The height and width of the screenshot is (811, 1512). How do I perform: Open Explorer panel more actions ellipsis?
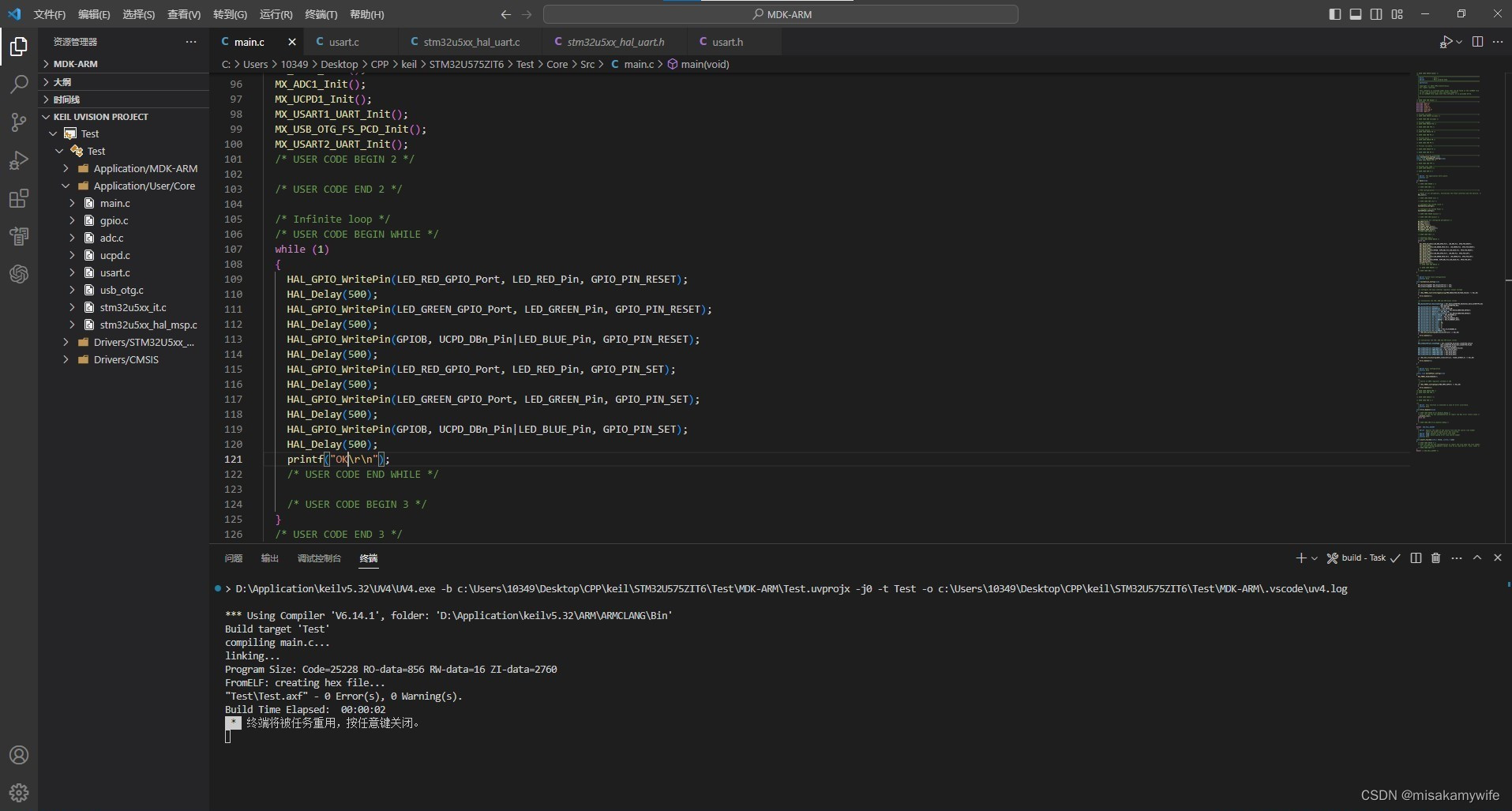pyautogui.click(x=191, y=42)
